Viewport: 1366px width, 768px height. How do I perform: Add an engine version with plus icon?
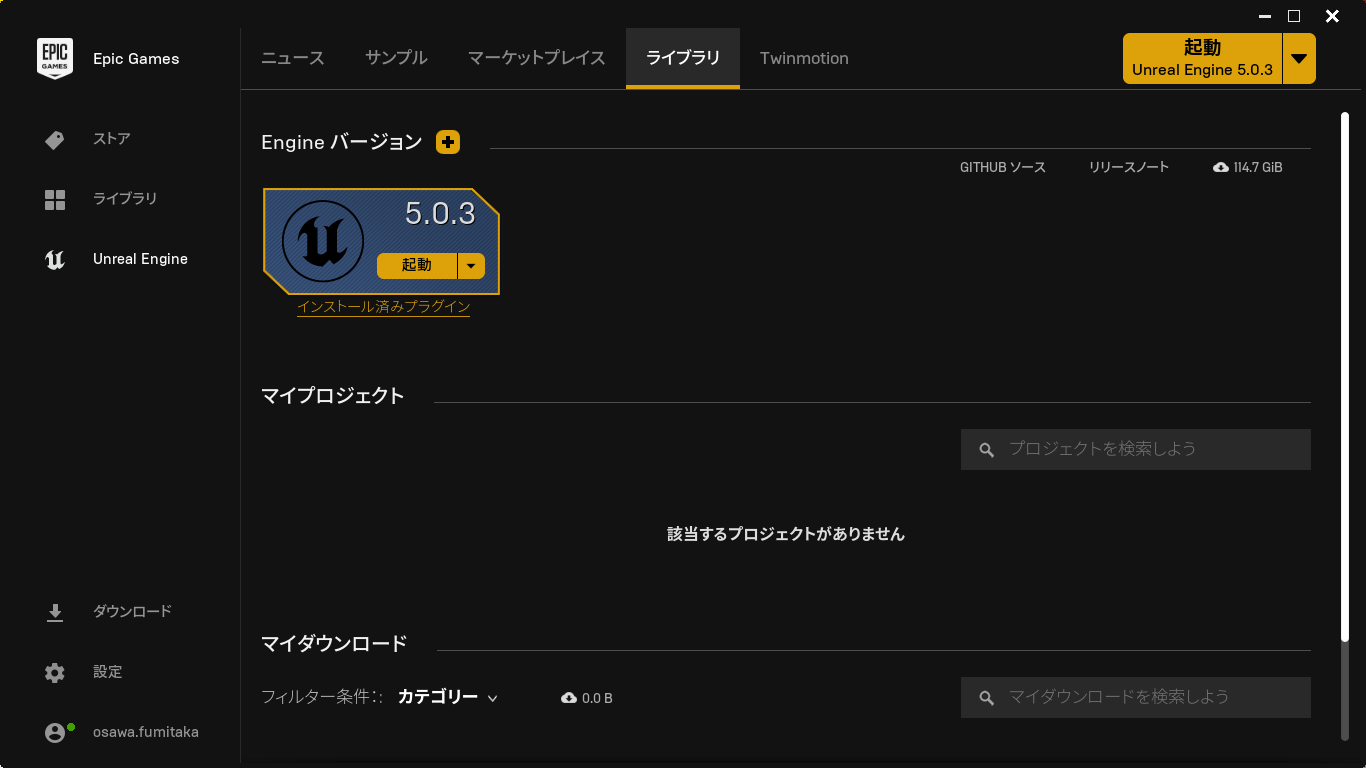point(448,142)
